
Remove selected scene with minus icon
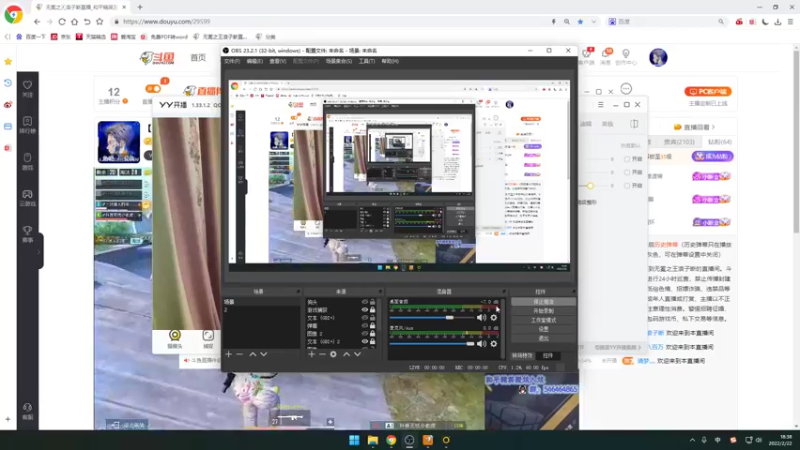pos(240,354)
